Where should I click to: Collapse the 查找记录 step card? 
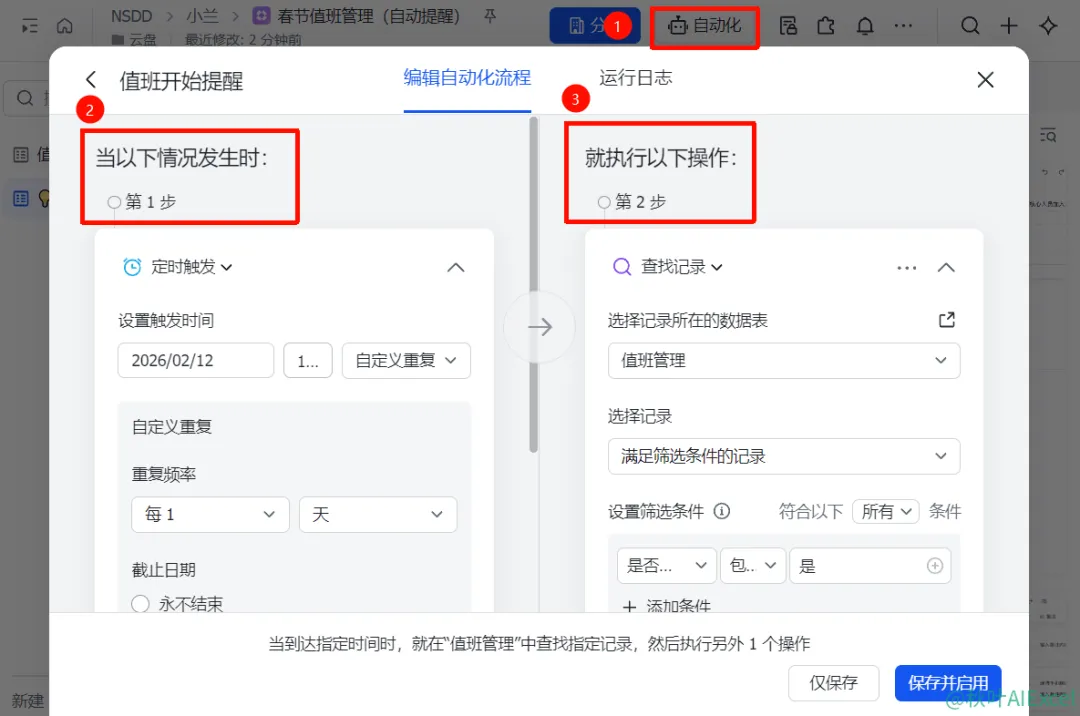click(946, 267)
